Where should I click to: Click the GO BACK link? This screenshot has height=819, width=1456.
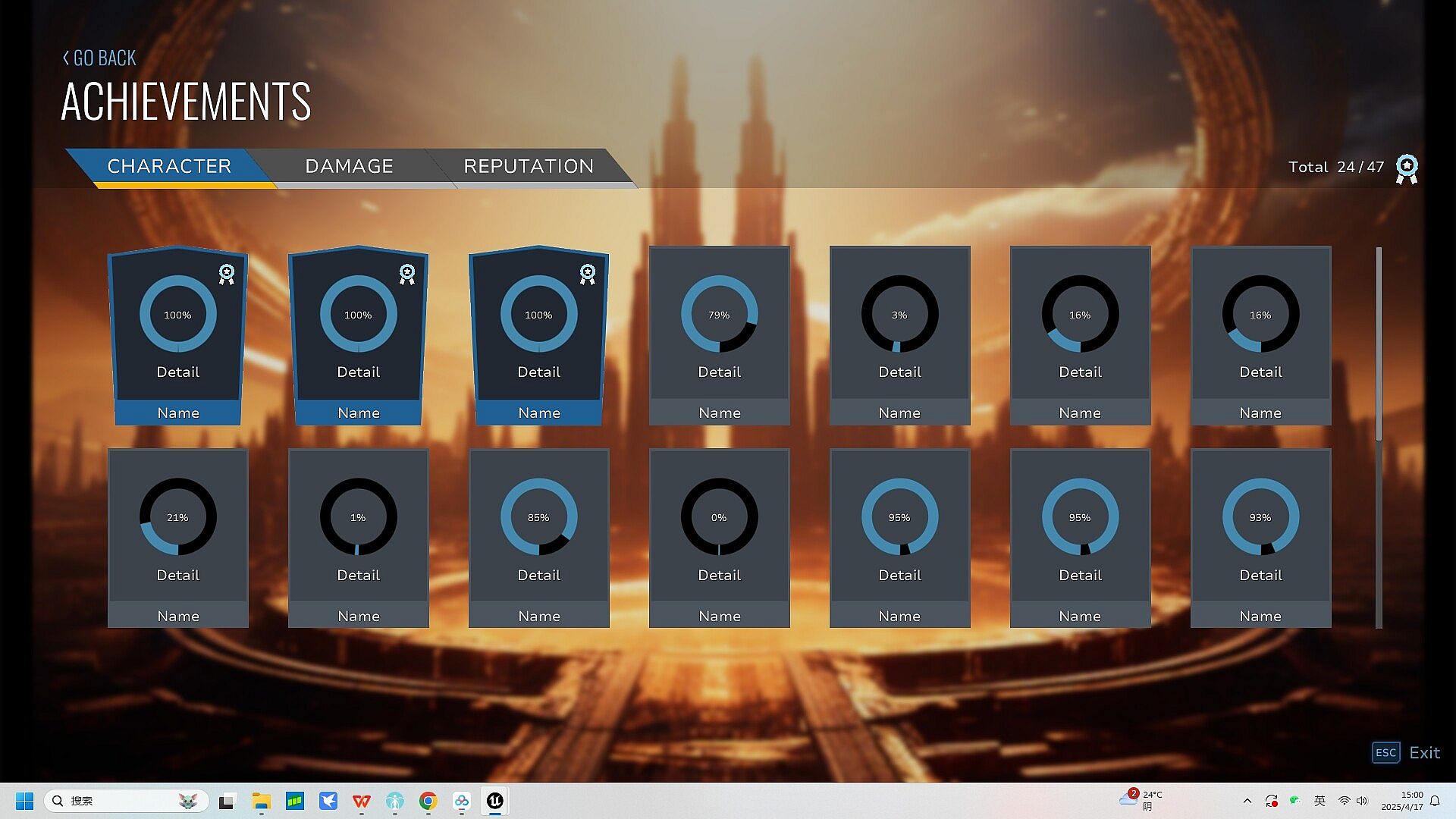(99, 58)
